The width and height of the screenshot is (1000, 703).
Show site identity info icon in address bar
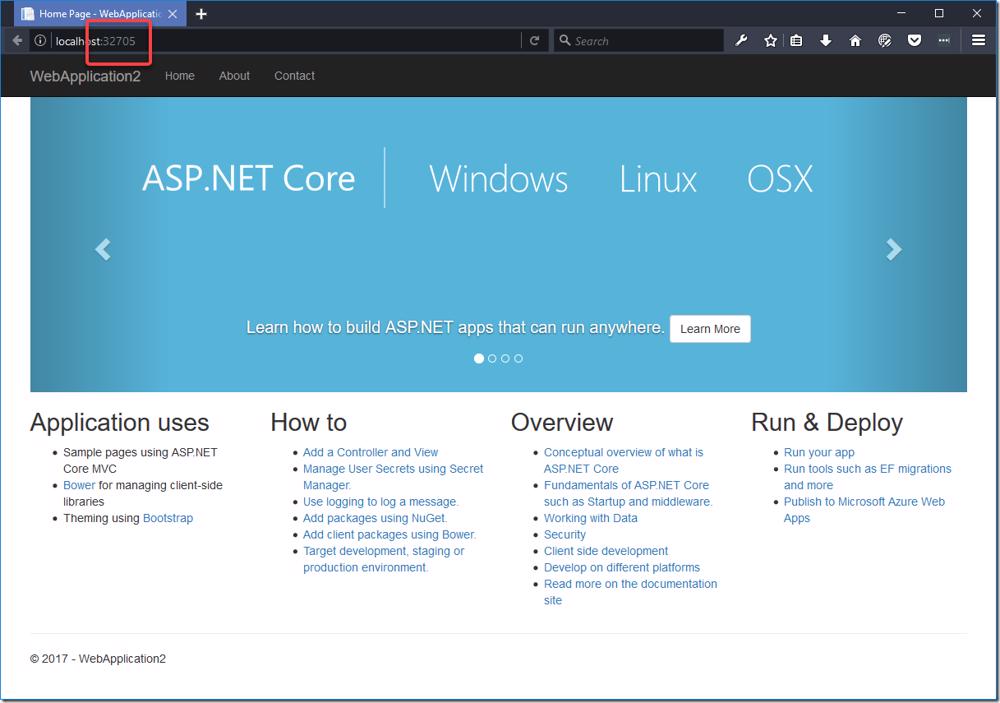tap(40, 41)
